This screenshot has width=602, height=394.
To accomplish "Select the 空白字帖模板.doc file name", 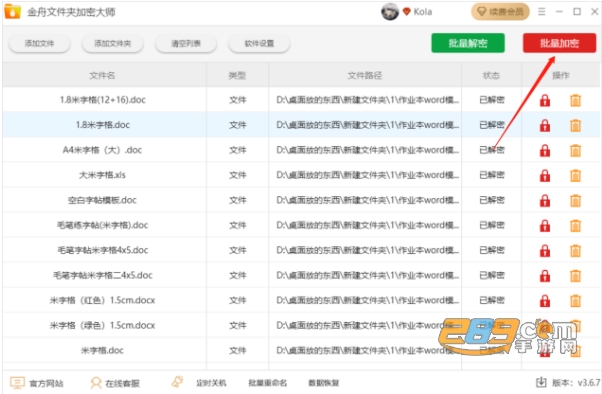I will (103, 200).
